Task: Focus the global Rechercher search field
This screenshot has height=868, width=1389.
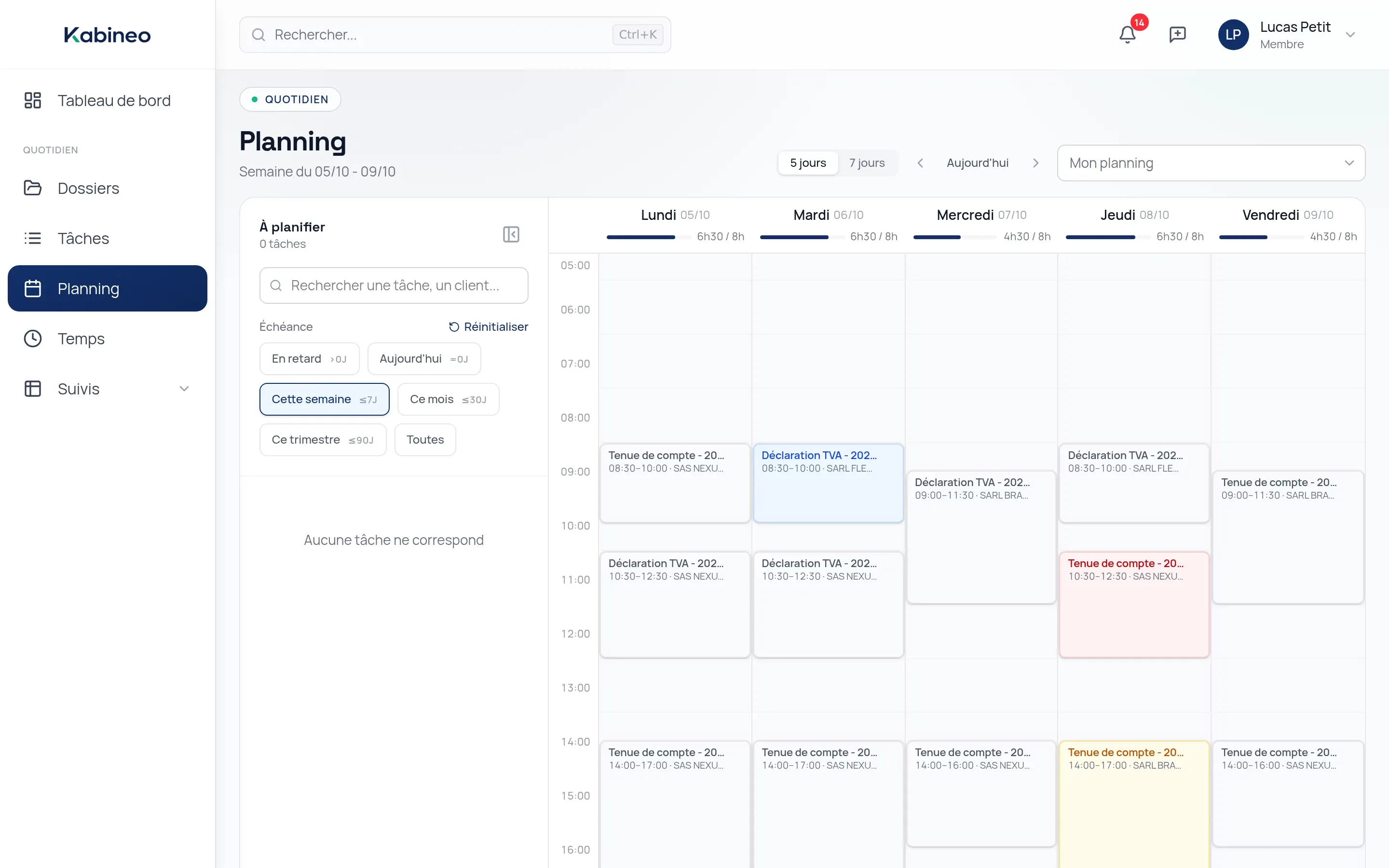Action: (x=455, y=34)
